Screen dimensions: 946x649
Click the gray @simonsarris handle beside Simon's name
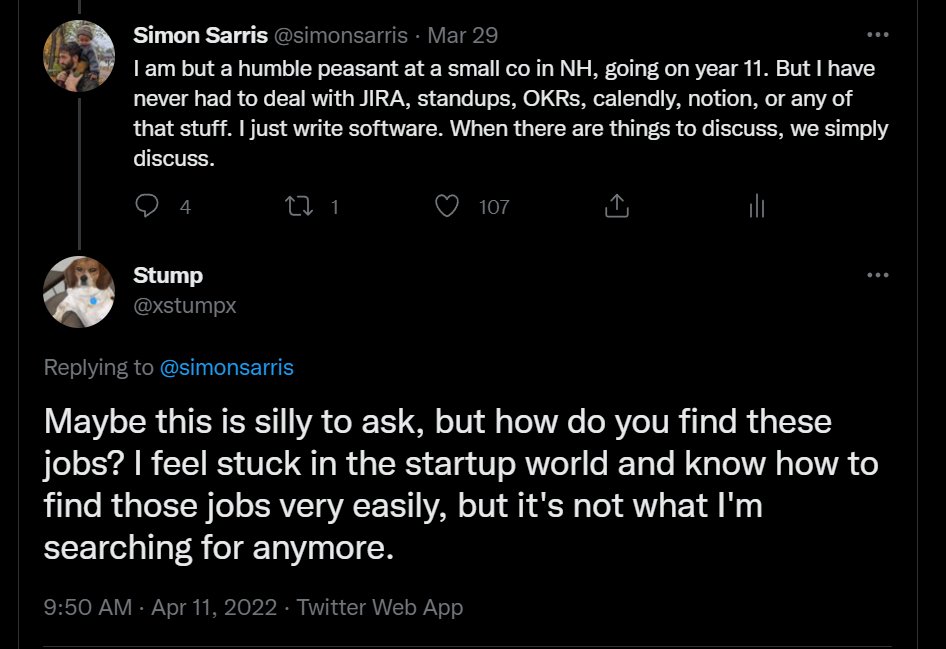340,35
